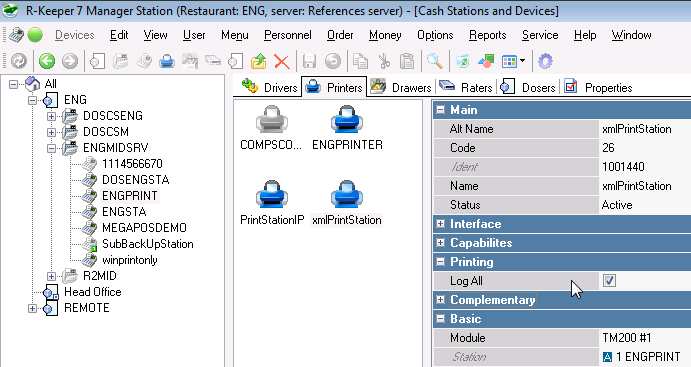Expand the DOSCSM tree node
This screenshot has width=691, height=367.
pyautogui.click(x=51, y=132)
